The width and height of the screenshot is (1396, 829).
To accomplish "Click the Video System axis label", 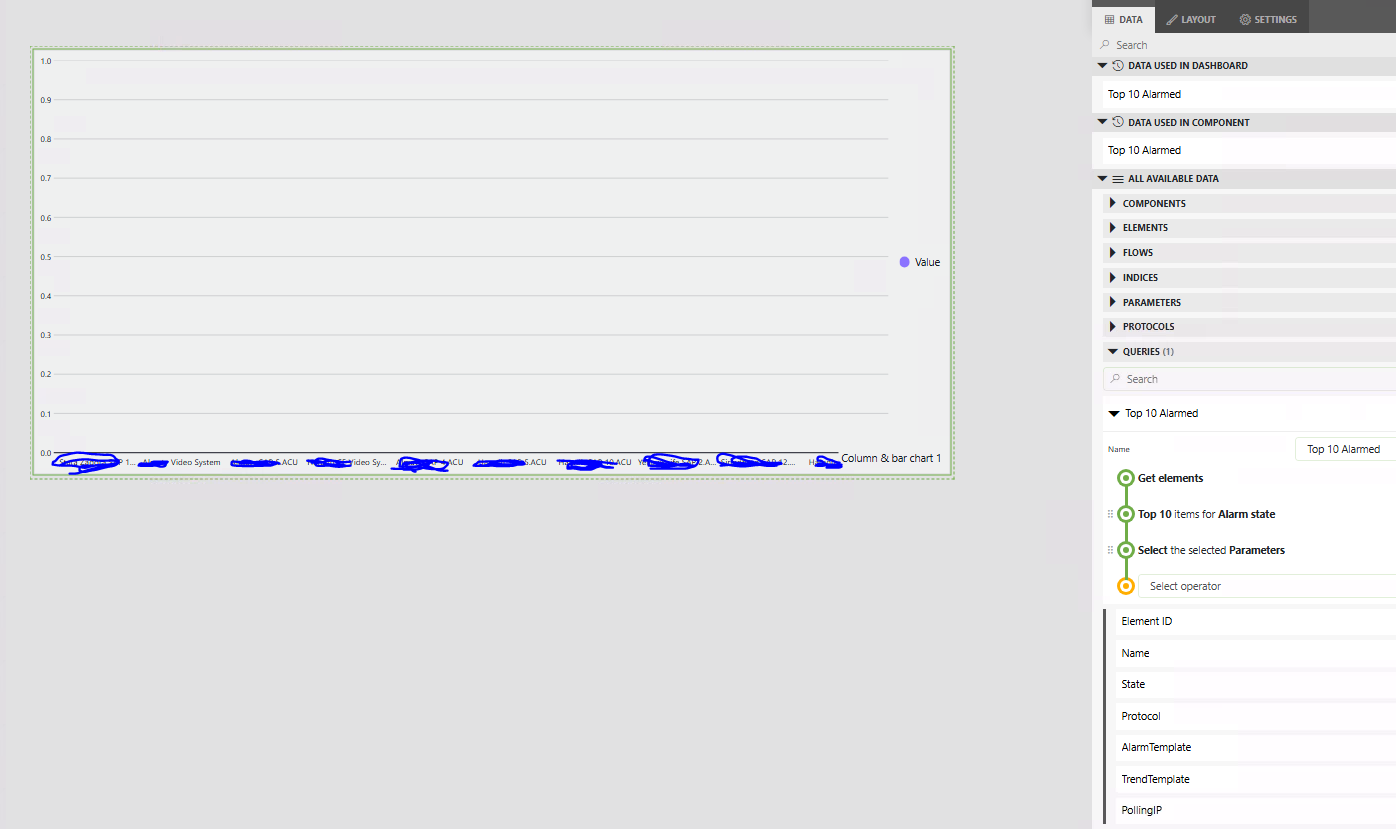I will pos(195,462).
